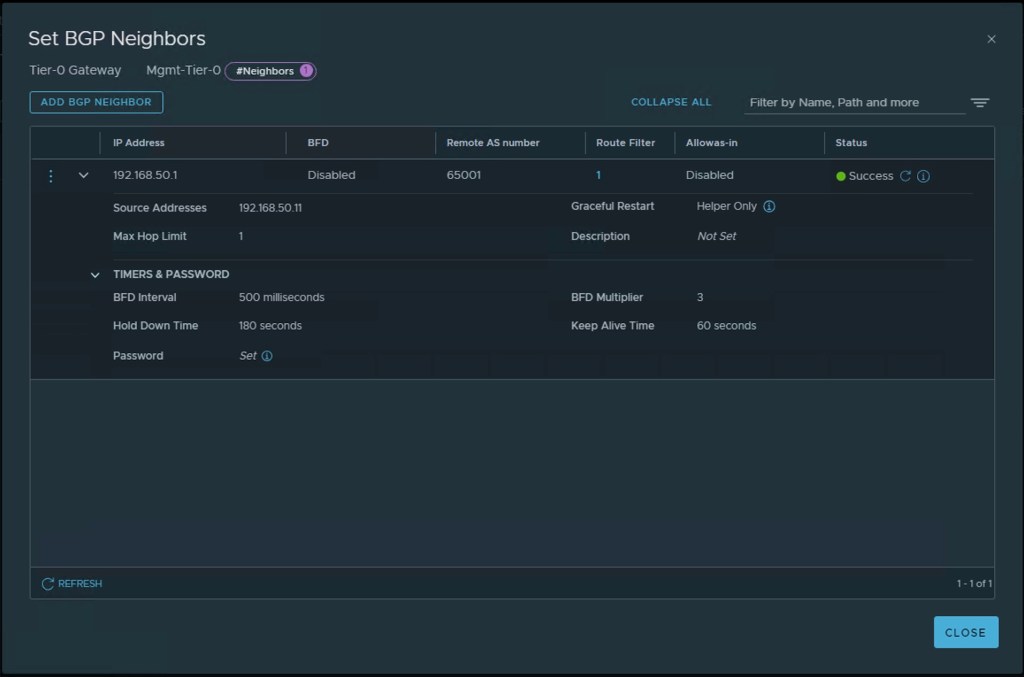Image resolution: width=1024 pixels, height=677 pixels.
Task: Click the refresh icon next to Success status
Action: point(905,176)
